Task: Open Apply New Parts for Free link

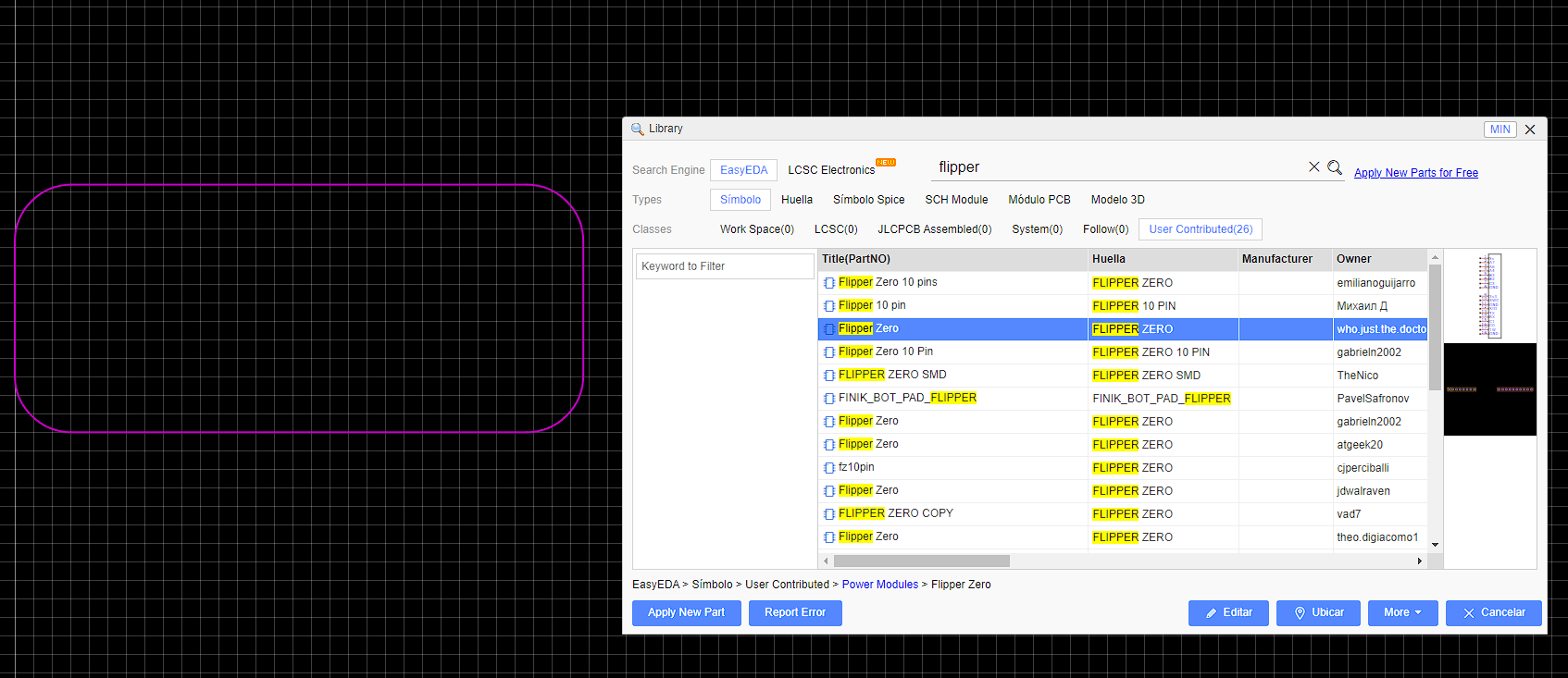Action: tap(1415, 173)
